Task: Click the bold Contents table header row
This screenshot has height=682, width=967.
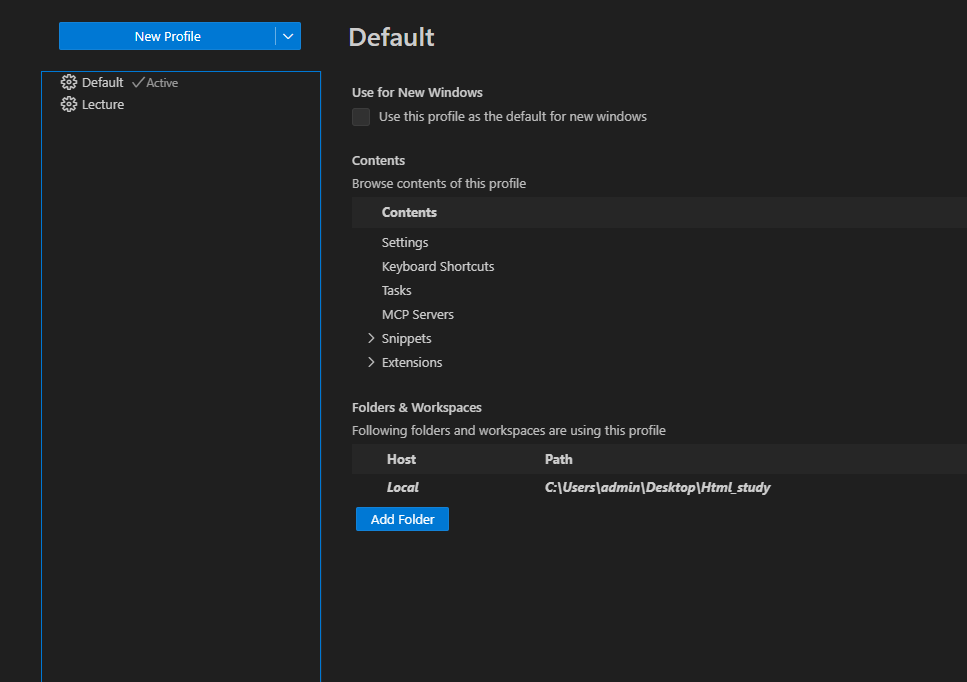Action: point(409,213)
